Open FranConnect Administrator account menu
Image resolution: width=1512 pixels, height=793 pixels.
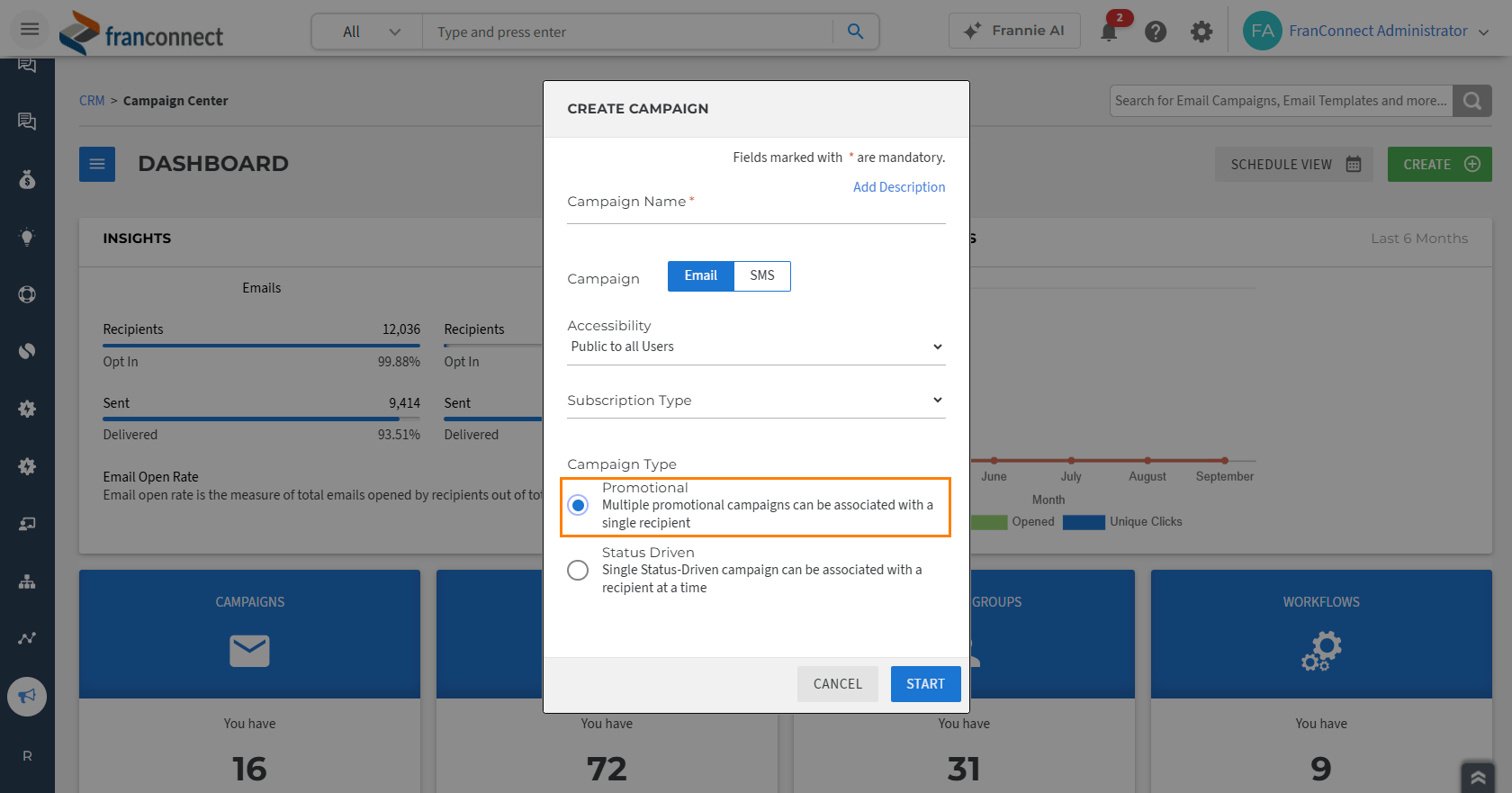click(x=1389, y=31)
